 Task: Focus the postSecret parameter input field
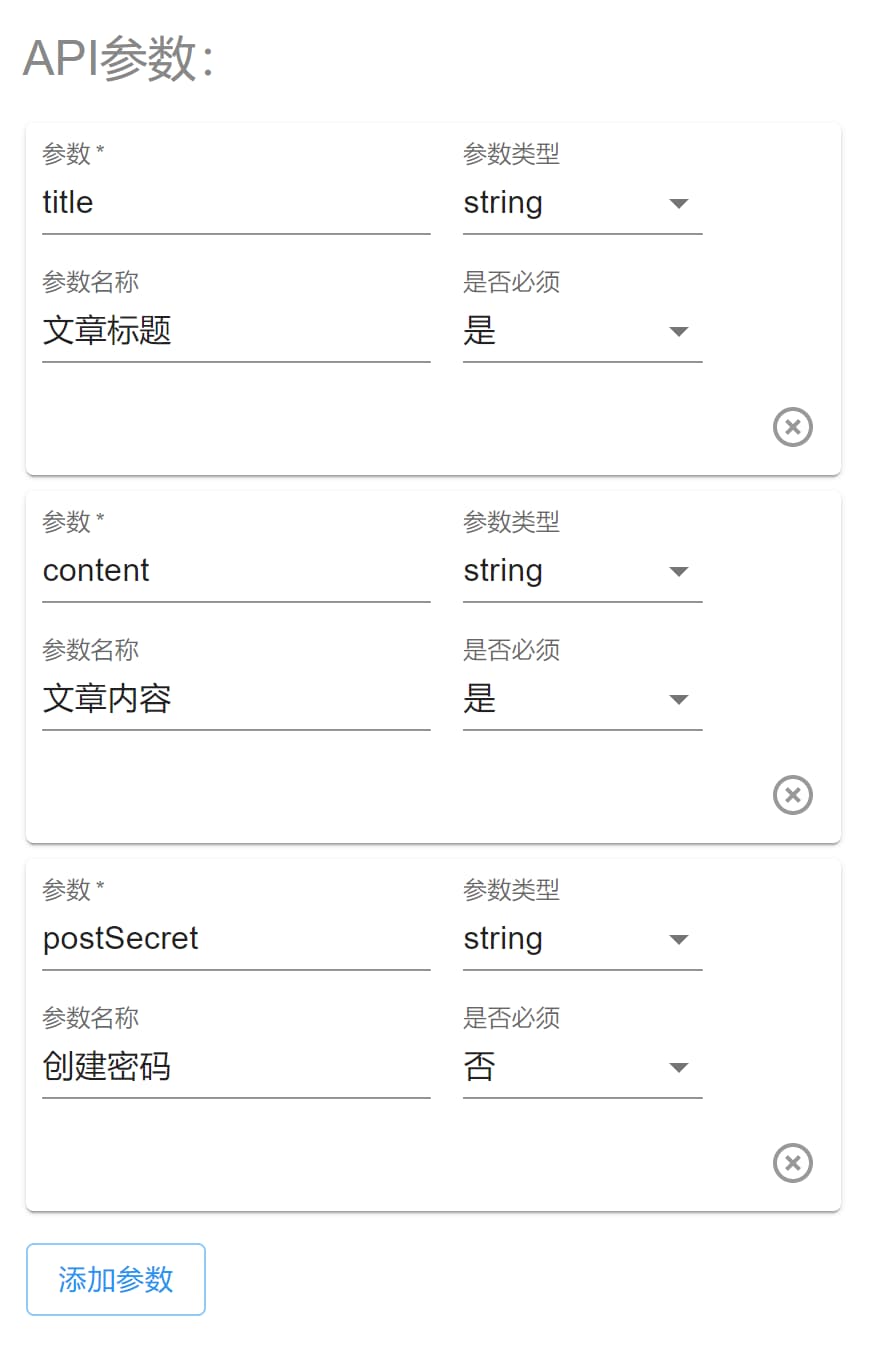click(x=236, y=939)
